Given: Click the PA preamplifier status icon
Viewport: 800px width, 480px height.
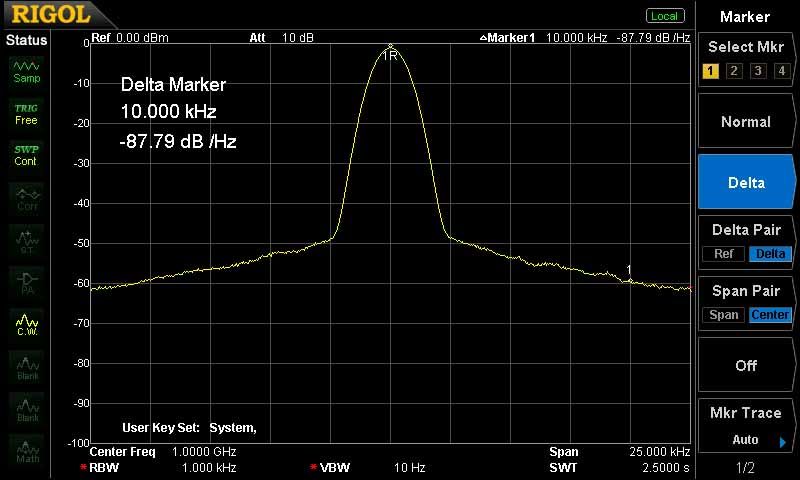Looking at the screenshot, I should (26, 281).
